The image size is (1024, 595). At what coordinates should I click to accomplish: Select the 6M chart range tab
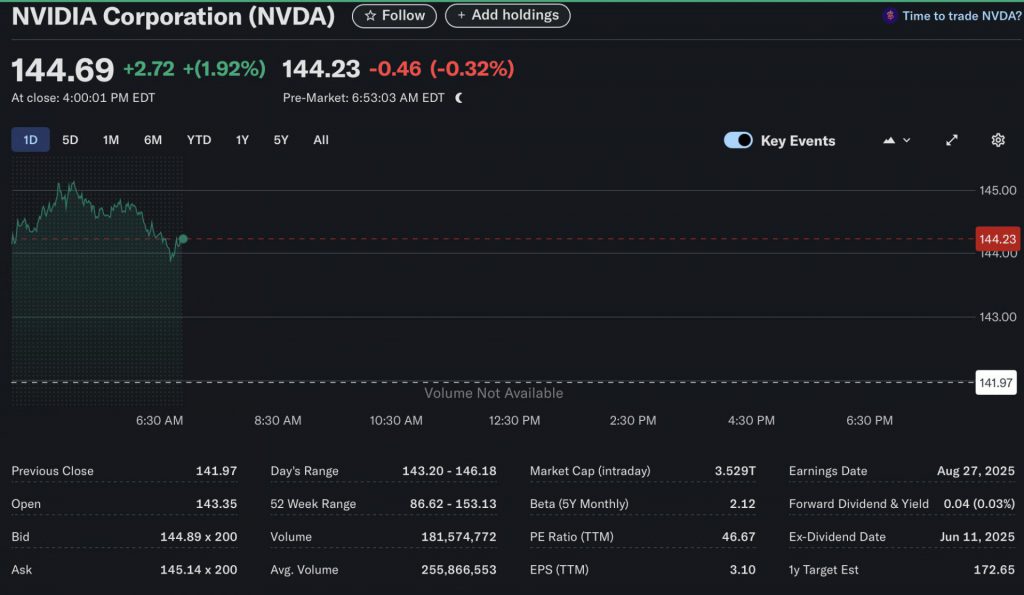pos(153,140)
